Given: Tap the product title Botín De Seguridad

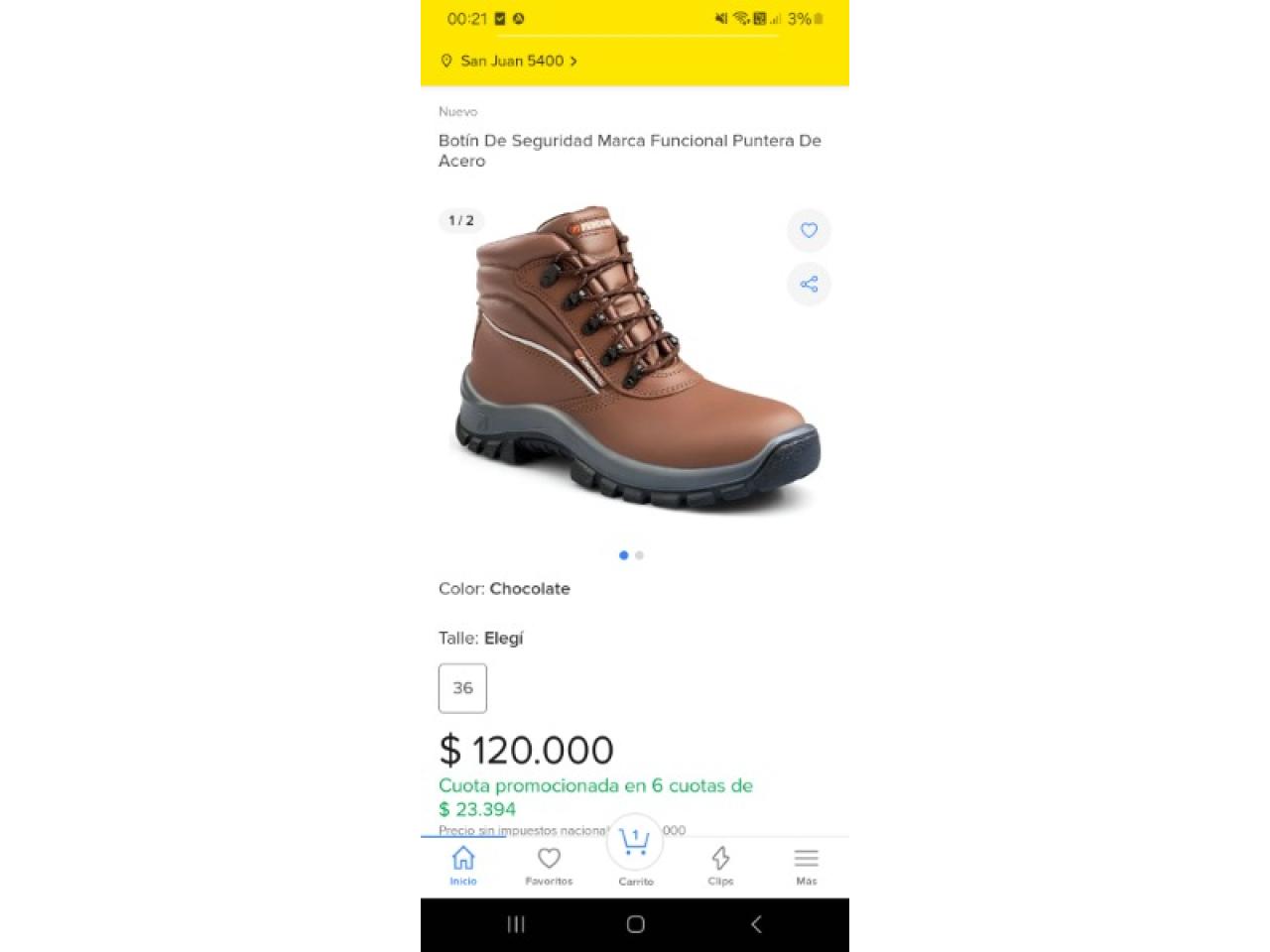Looking at the screenshot, I should tap(630, 151).
